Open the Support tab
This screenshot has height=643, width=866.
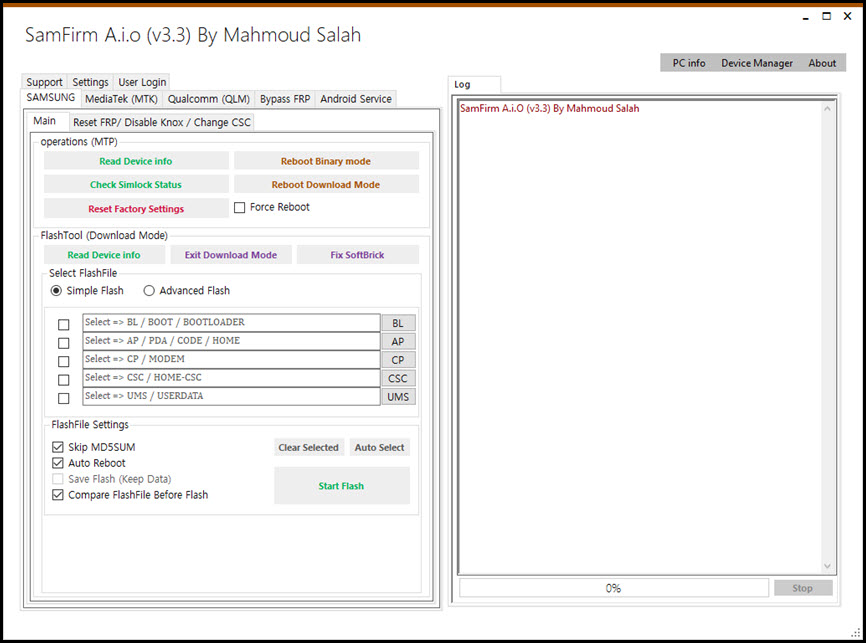[44, 82]
